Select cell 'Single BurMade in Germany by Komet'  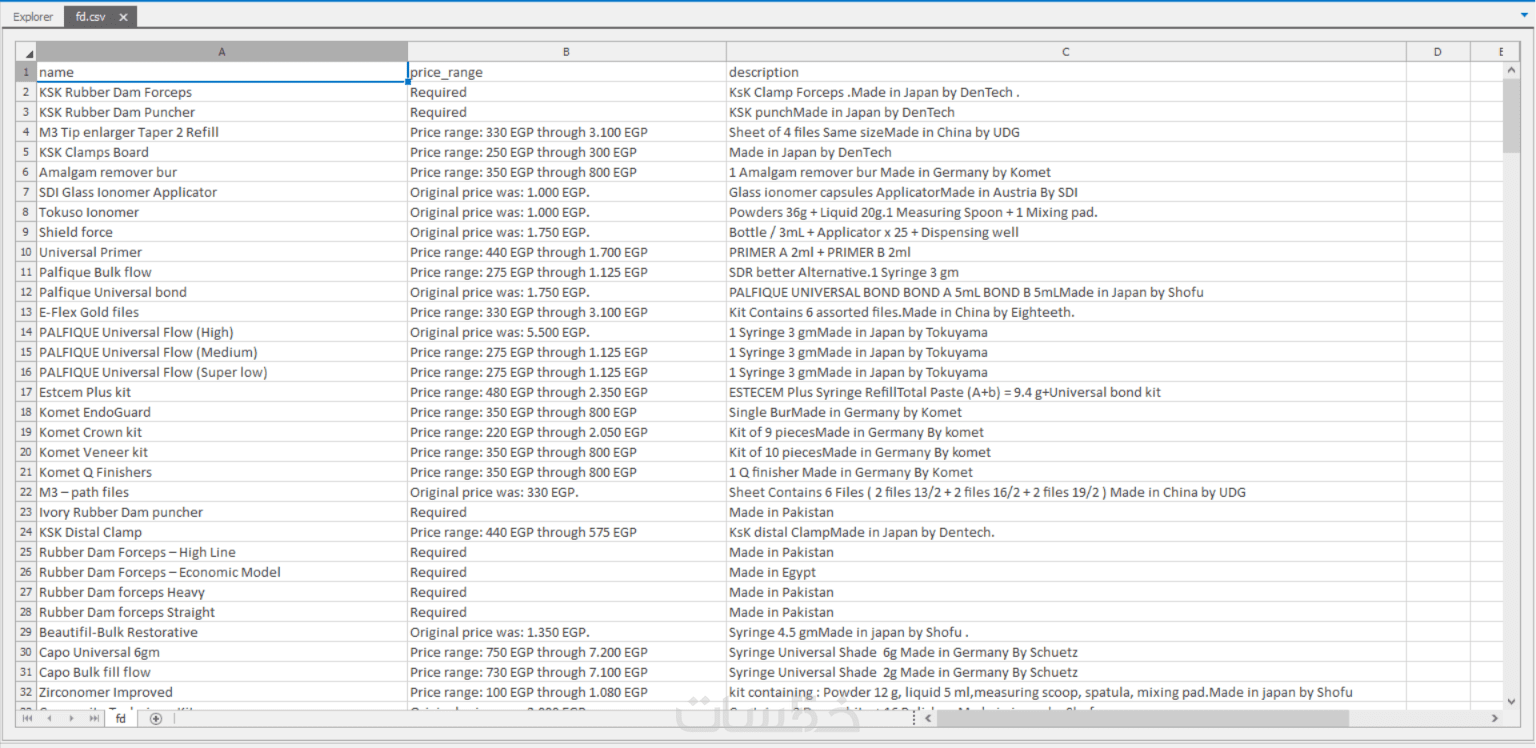coord(1066,412)
